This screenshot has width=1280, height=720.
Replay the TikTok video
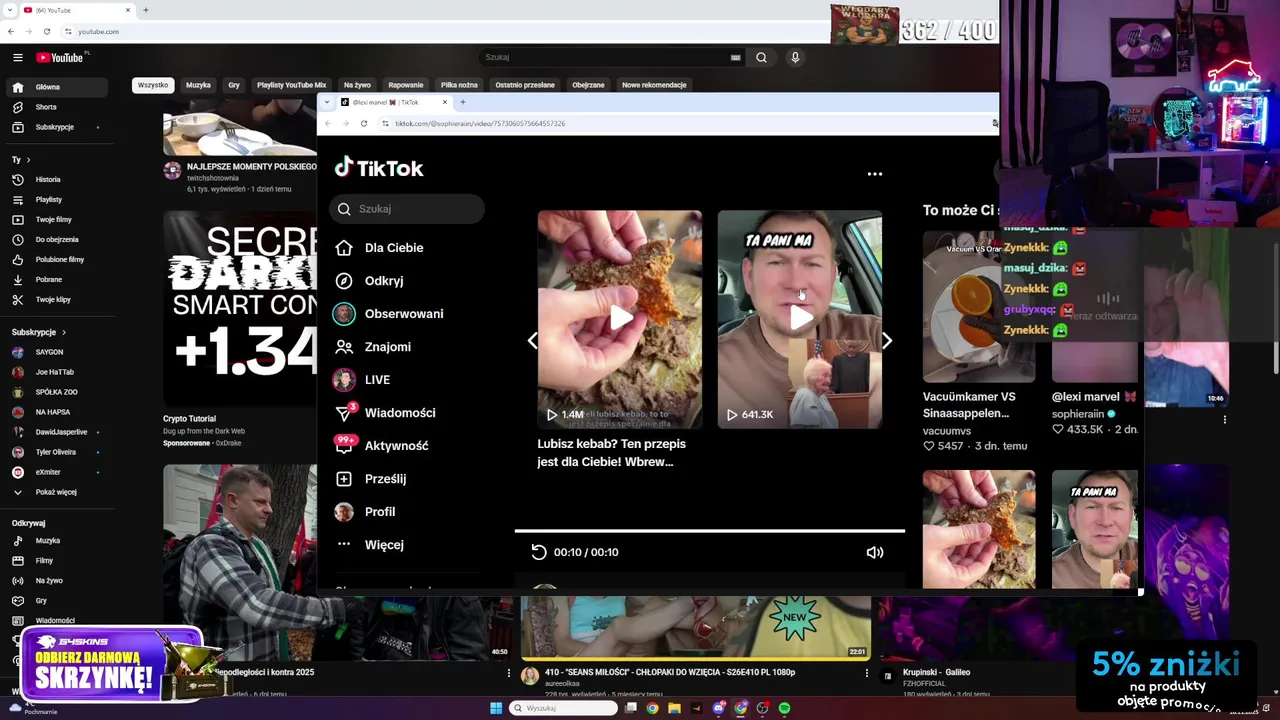(x=539, y=552)
